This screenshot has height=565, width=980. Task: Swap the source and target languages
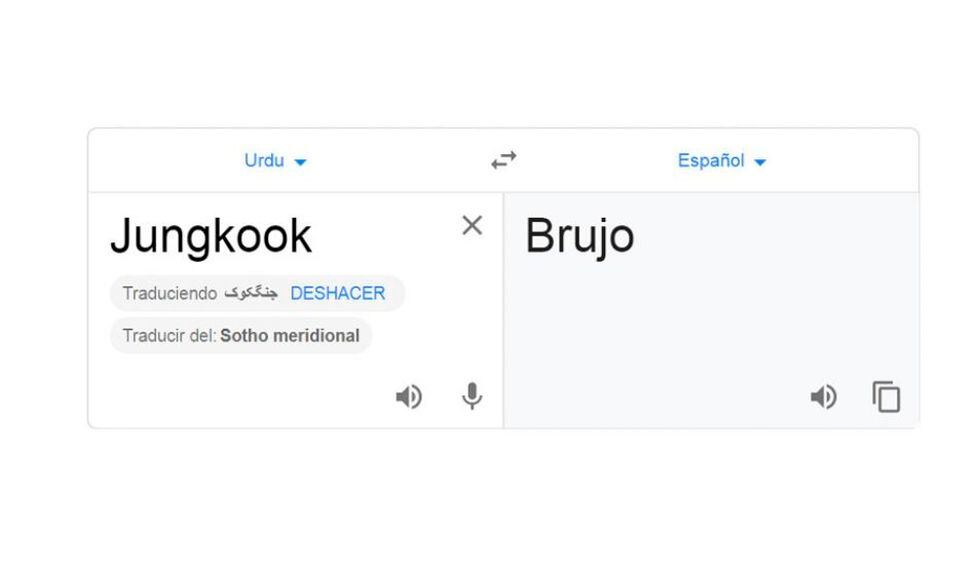(504, 160)
